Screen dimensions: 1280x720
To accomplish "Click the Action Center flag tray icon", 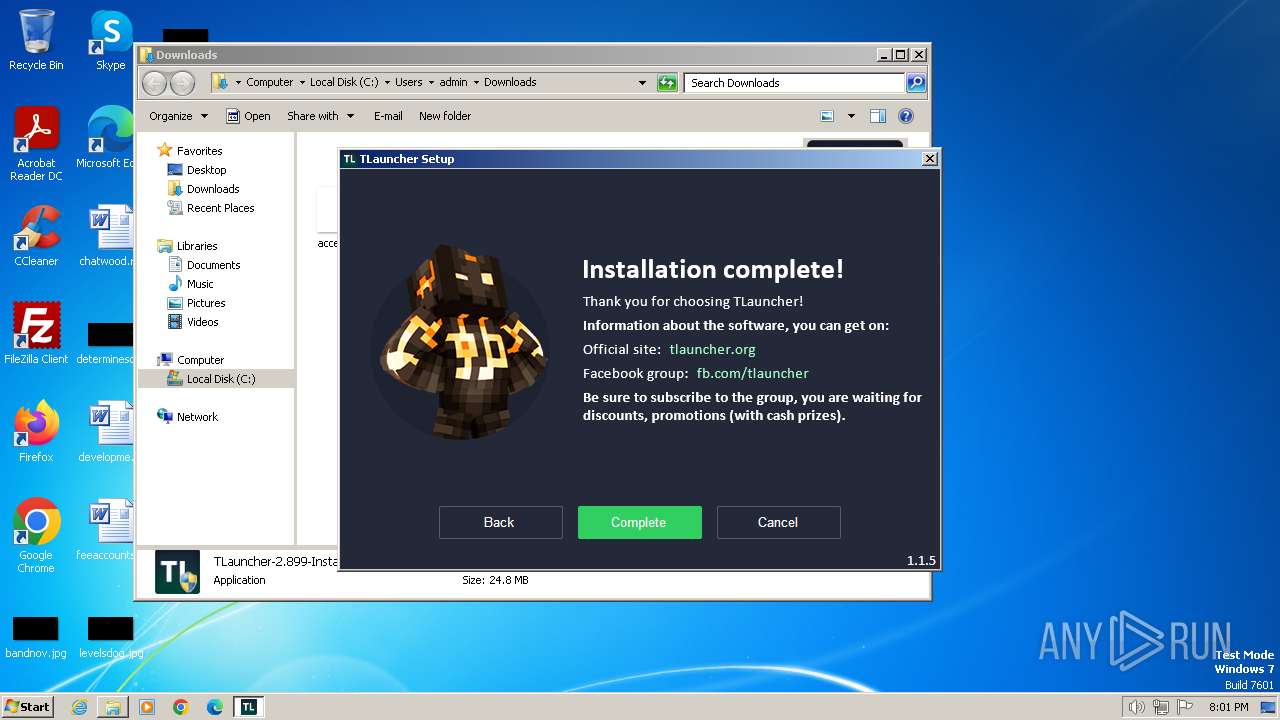I will pyautogui.click(x=1185, y=707).
